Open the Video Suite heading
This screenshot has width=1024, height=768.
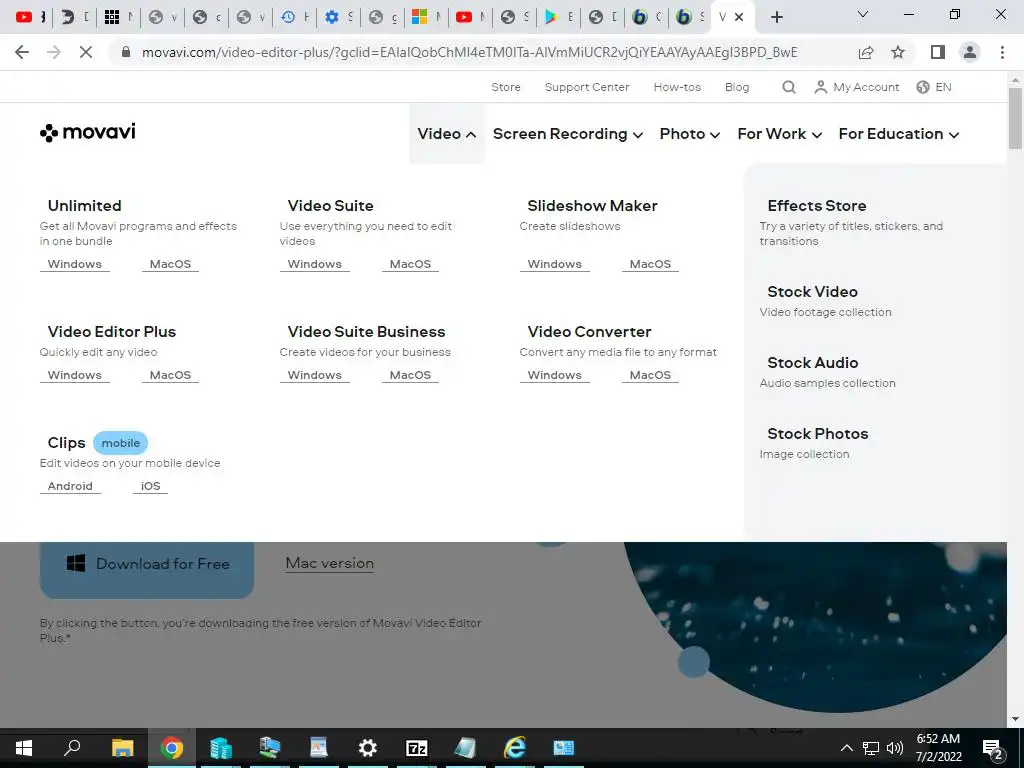[330, 206]
